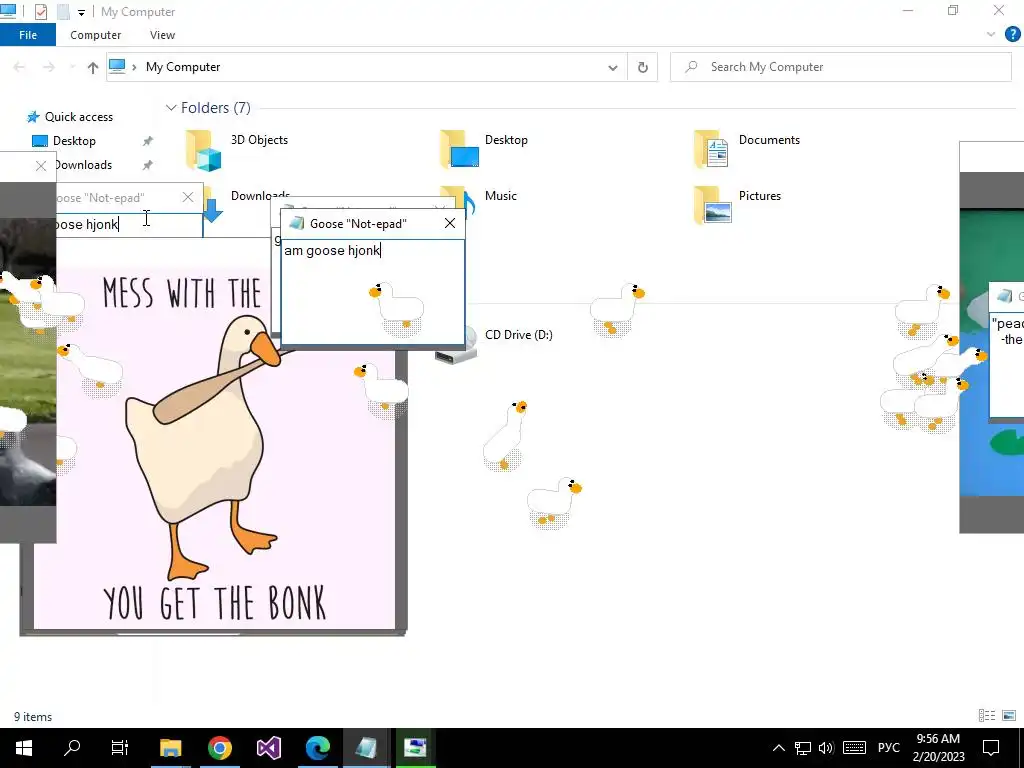The width and height of the screenshot is (1024, 768).
Task: Click the New folder quick access icon
Action: pos(63,12)
